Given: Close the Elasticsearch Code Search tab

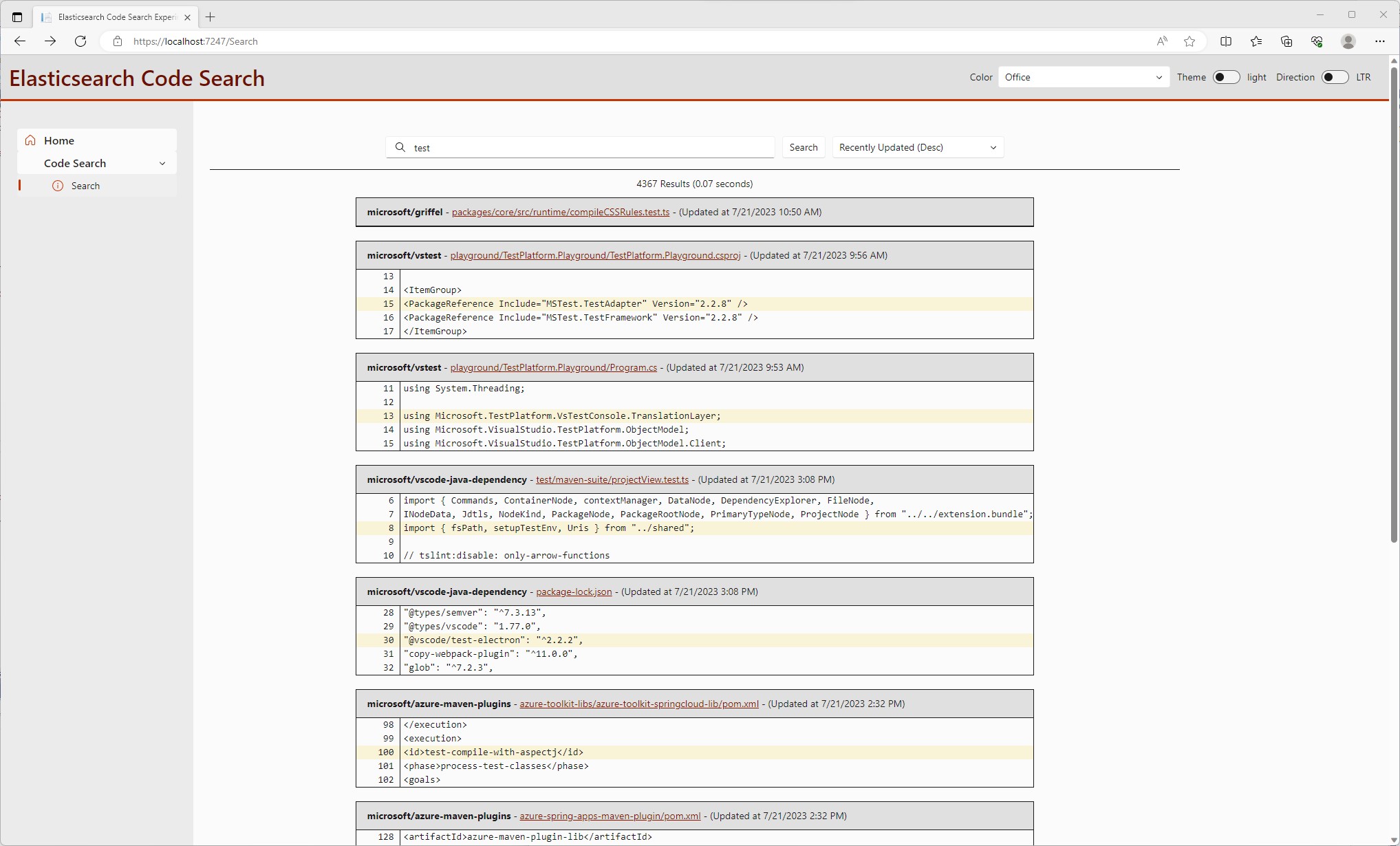Looking at the screenshot, I should (187, 17).
